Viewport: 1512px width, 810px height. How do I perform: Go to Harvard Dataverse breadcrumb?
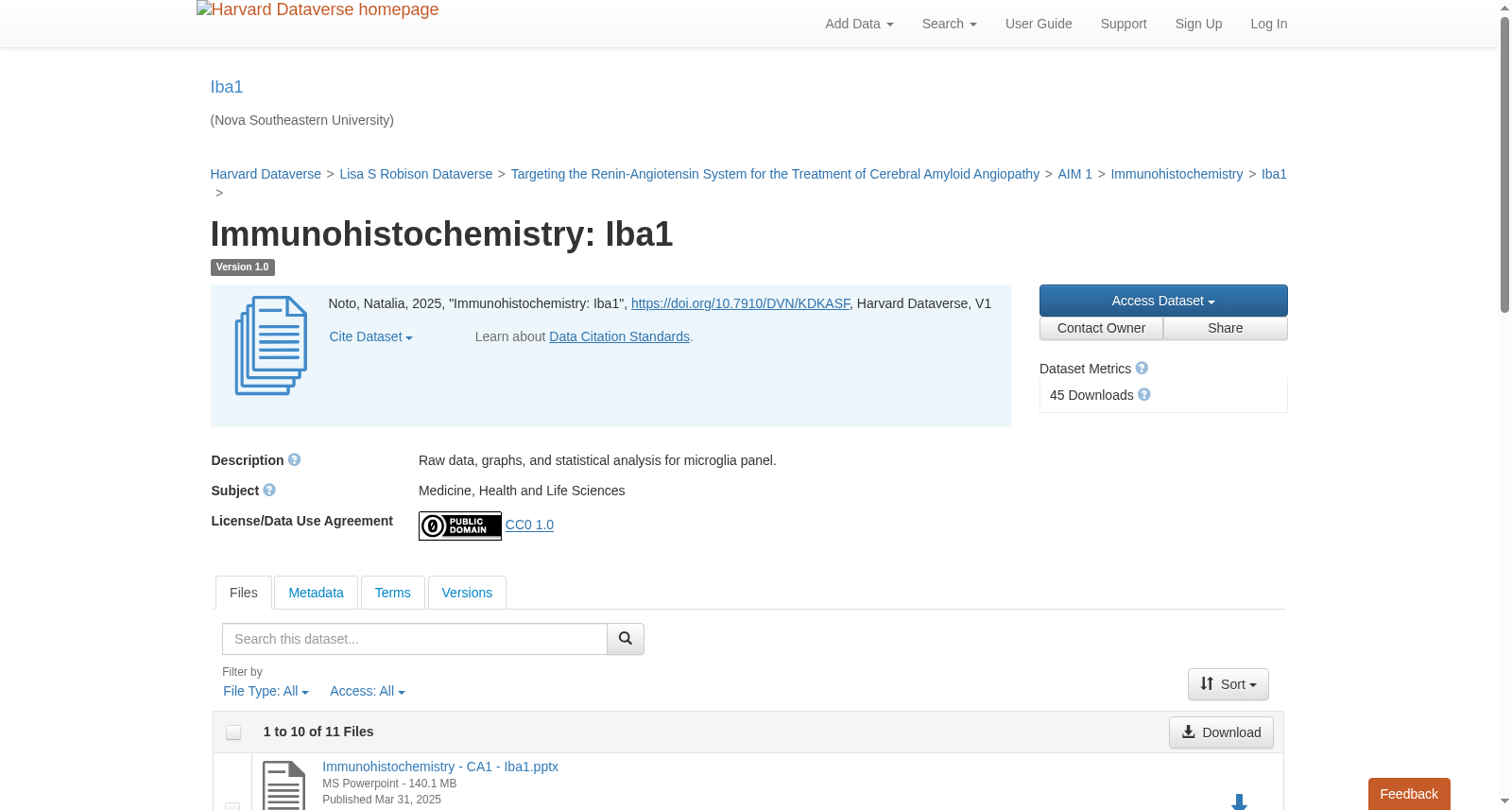click(x=266, y=174)
